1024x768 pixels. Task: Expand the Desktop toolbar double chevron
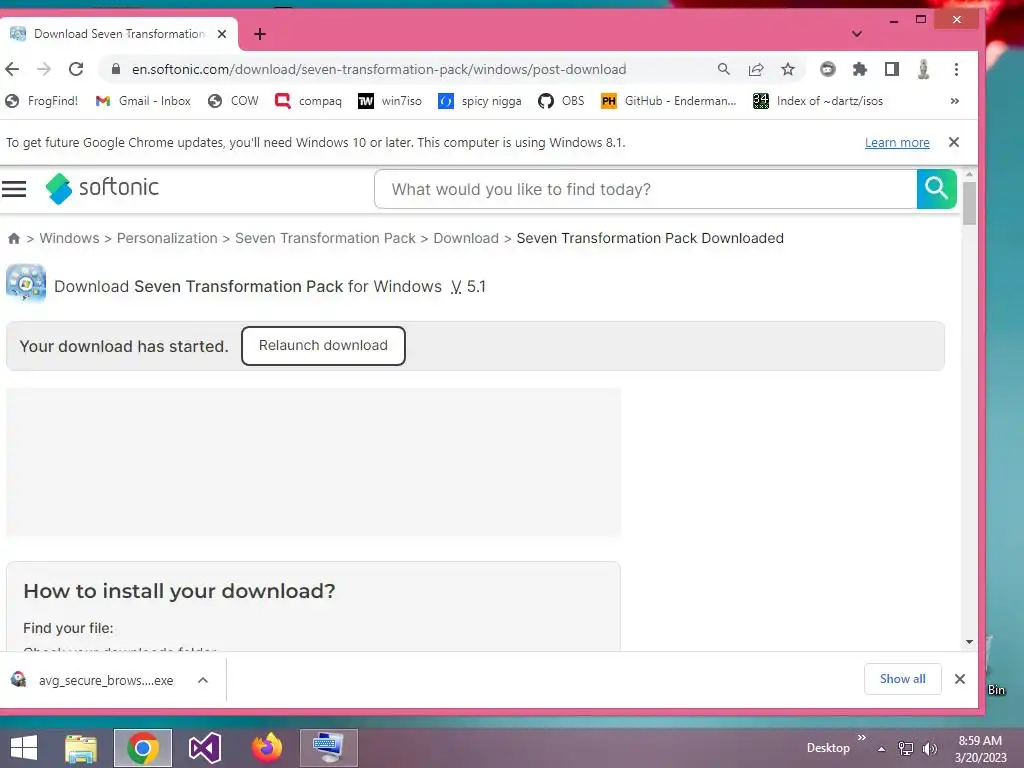pyautogui.click(x=861, y=737)
